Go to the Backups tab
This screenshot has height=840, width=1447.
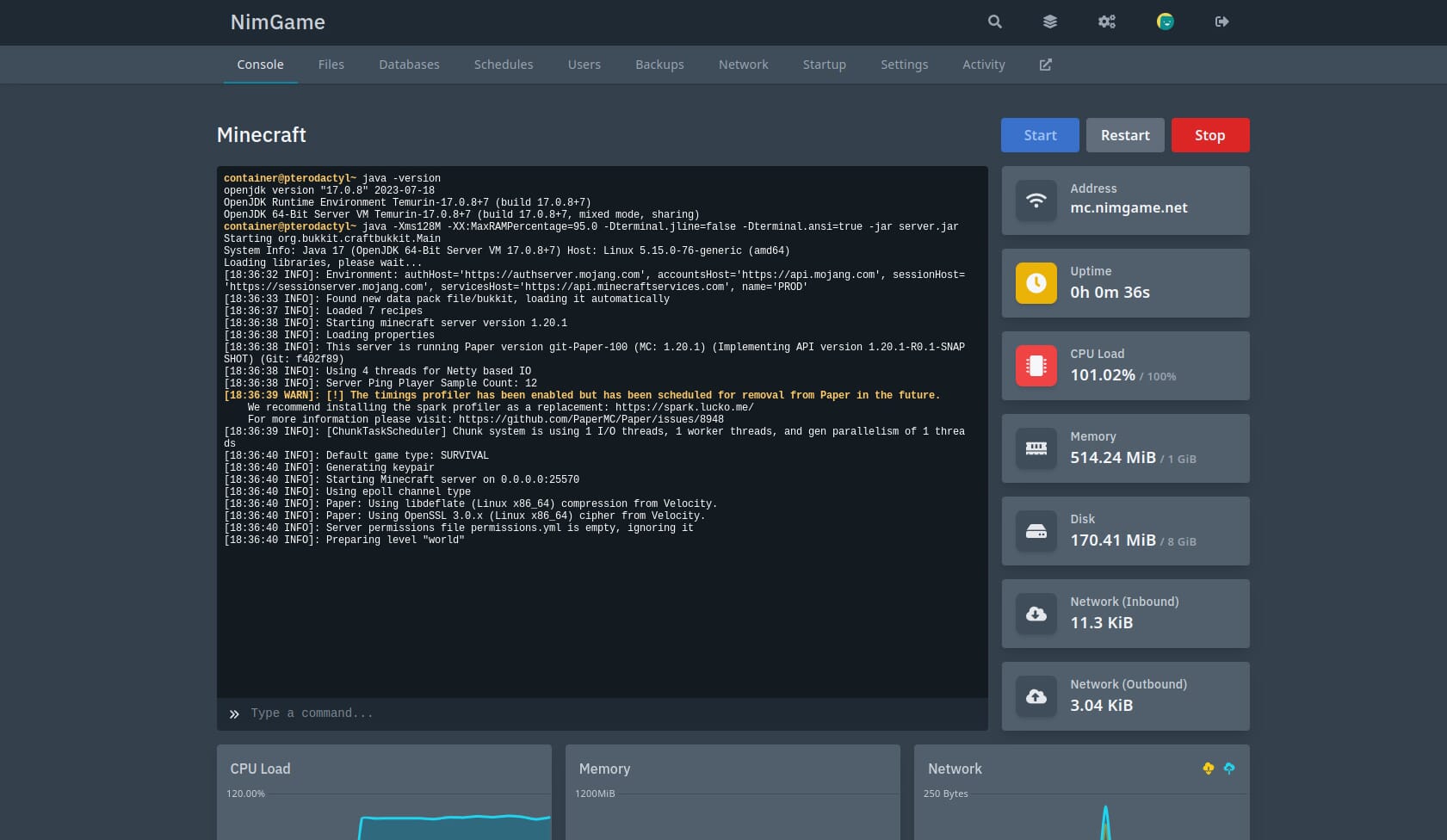click(x=659, y=65)
